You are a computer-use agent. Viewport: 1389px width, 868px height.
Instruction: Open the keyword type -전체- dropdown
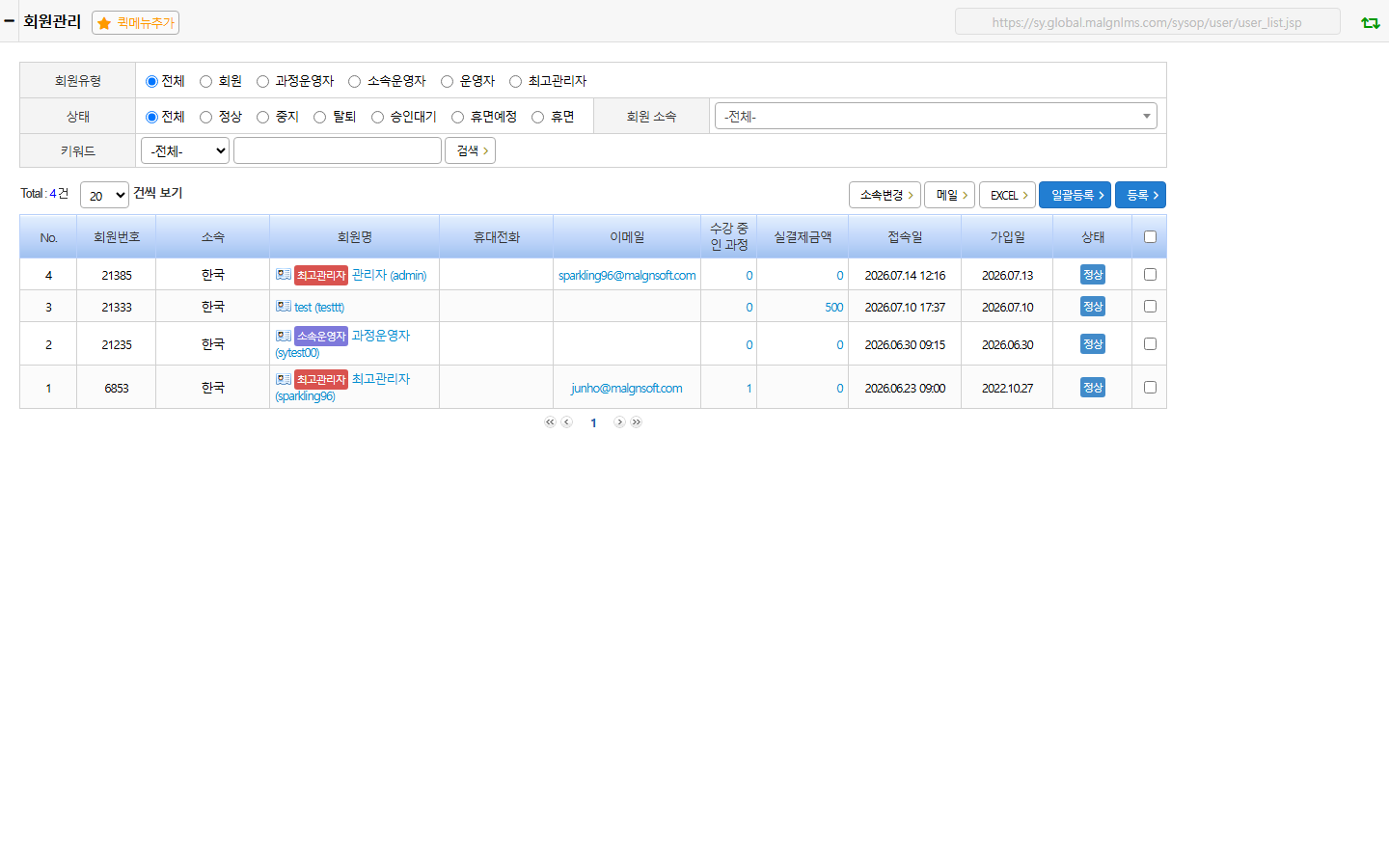185,150
